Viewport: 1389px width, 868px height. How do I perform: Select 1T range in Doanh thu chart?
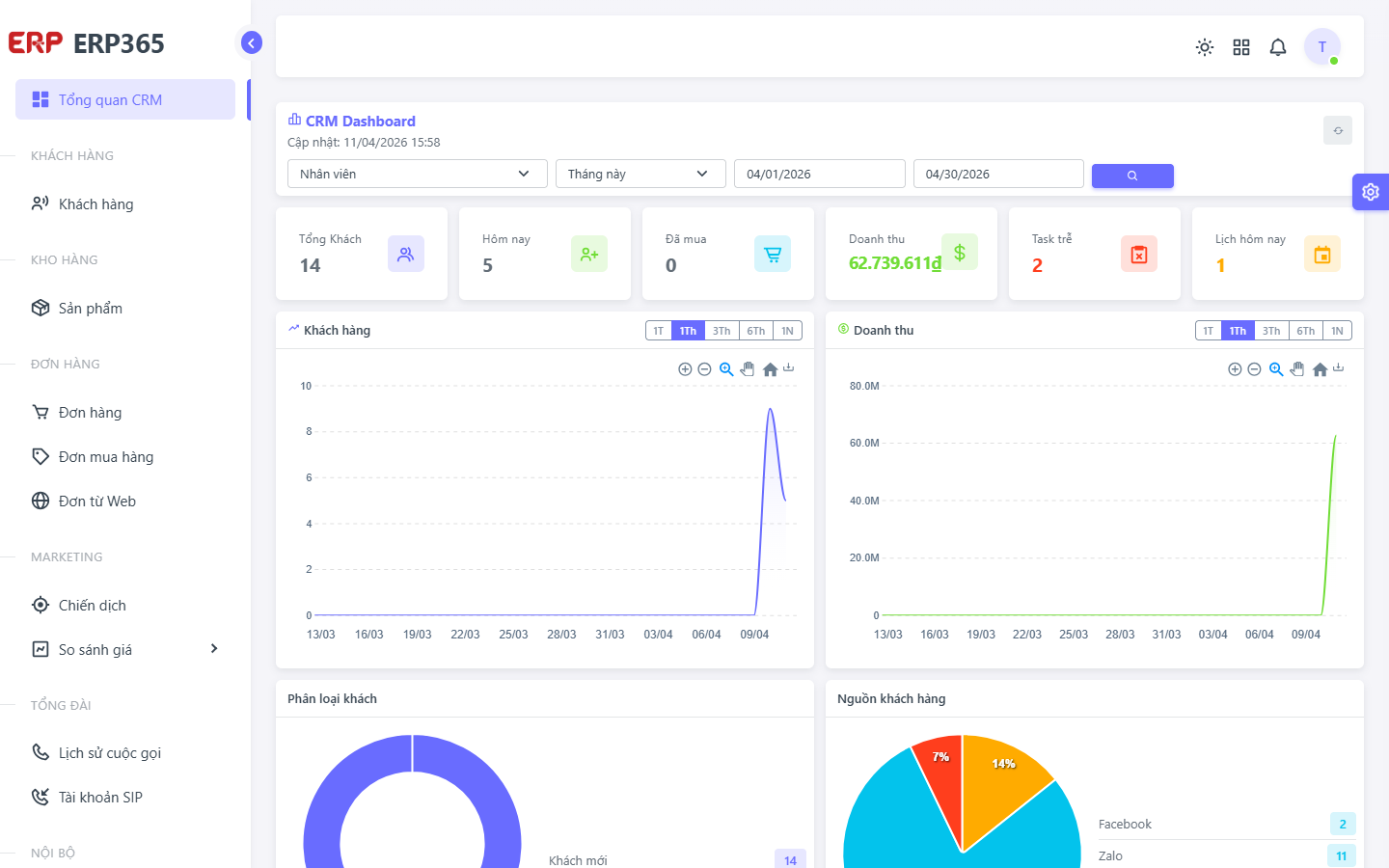[1208, 331]
